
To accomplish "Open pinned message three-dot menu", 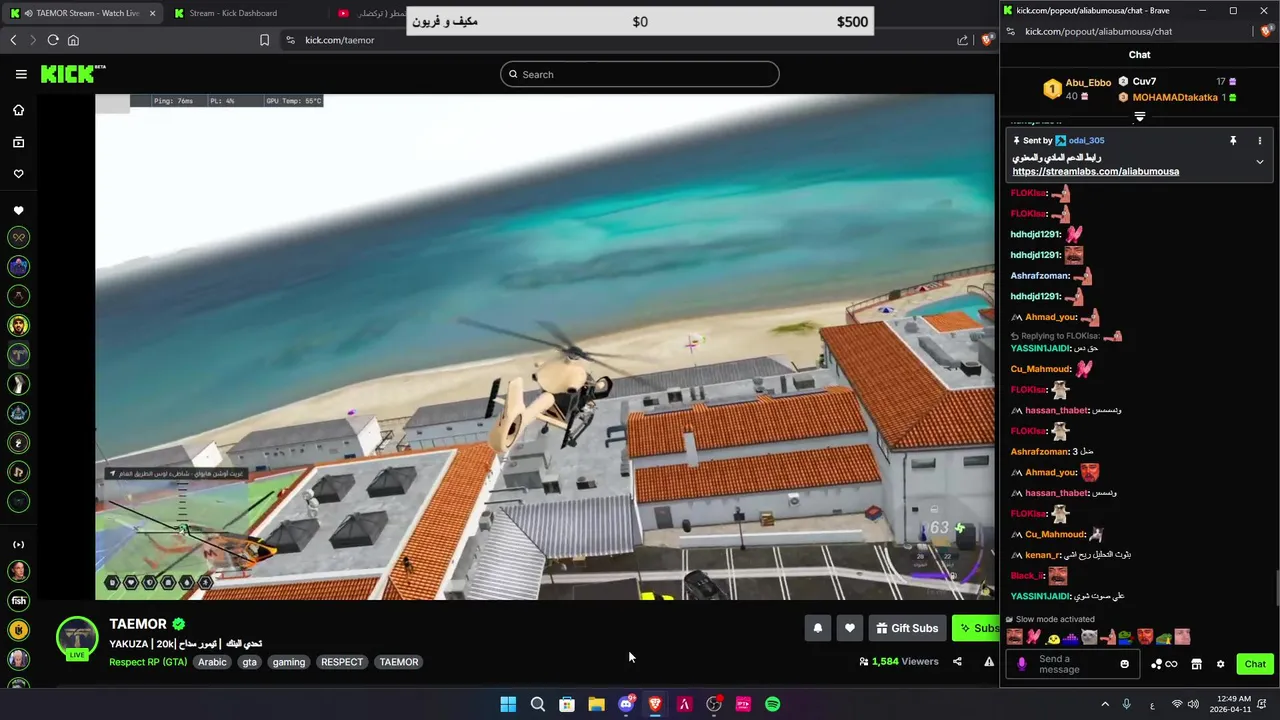I will coord(1259,141).
